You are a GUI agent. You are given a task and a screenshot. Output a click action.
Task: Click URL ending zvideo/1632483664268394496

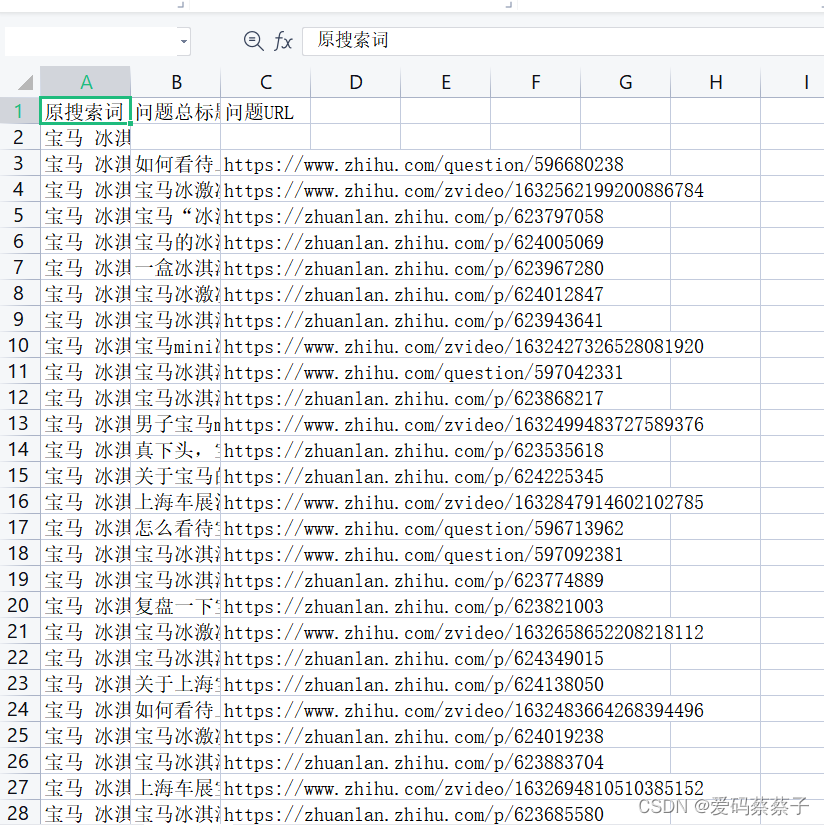click(464, 710)
